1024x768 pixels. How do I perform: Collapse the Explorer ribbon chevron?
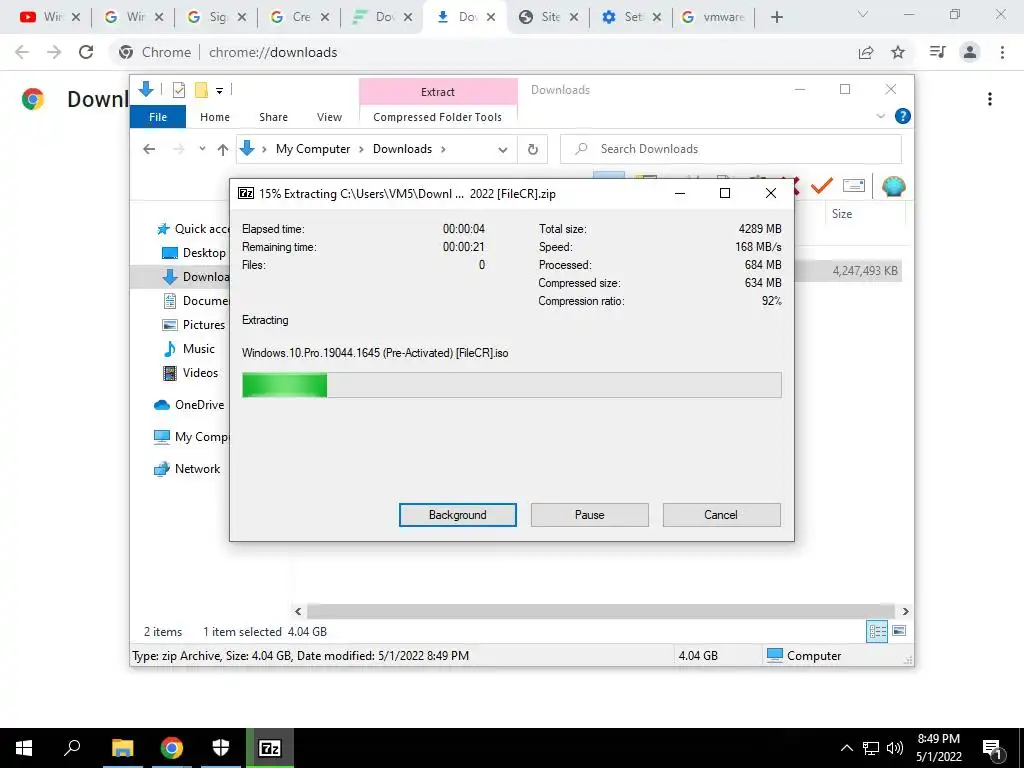click(x=880, y=116)
